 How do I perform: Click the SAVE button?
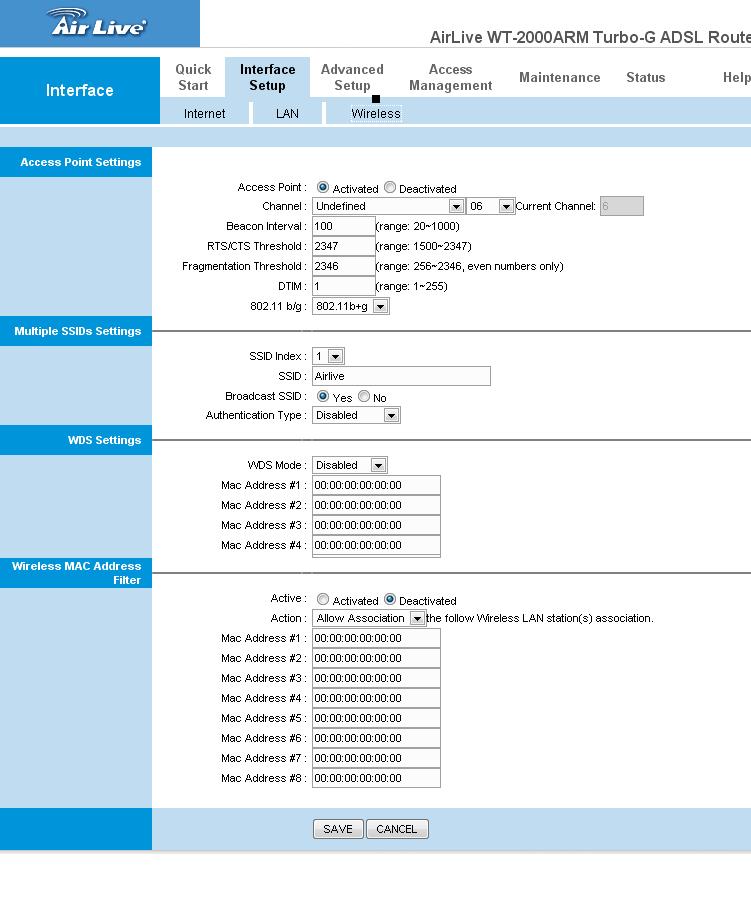tap(338, 829)
